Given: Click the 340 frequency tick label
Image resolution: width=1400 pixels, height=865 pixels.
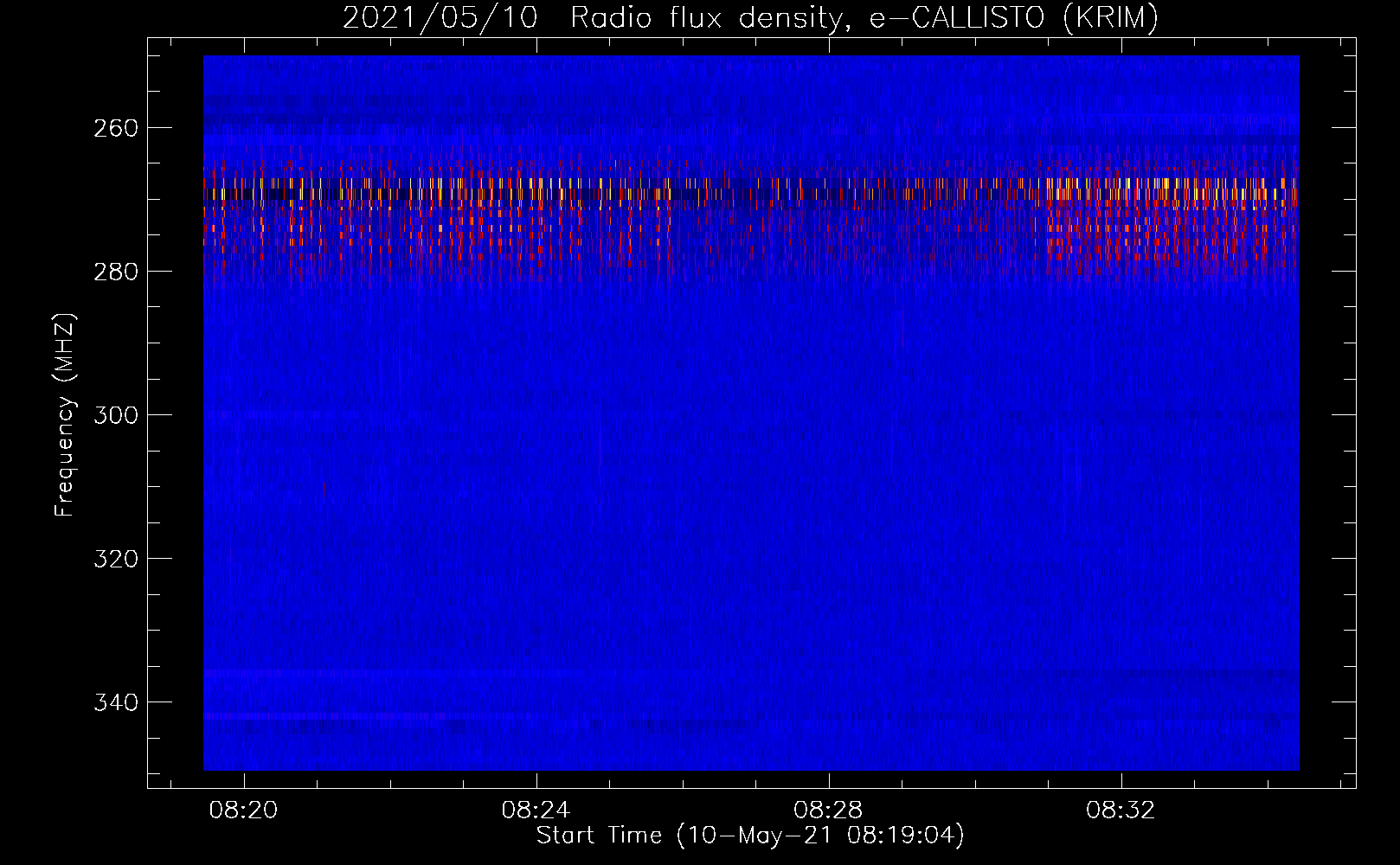Looking at the screenshot, I should pos(115,702).
